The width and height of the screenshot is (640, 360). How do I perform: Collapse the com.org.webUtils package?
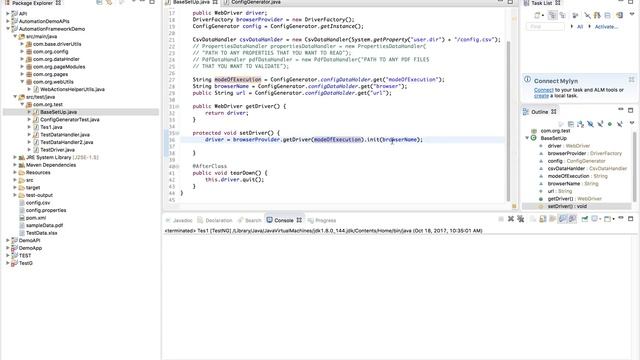pos(22,82)
